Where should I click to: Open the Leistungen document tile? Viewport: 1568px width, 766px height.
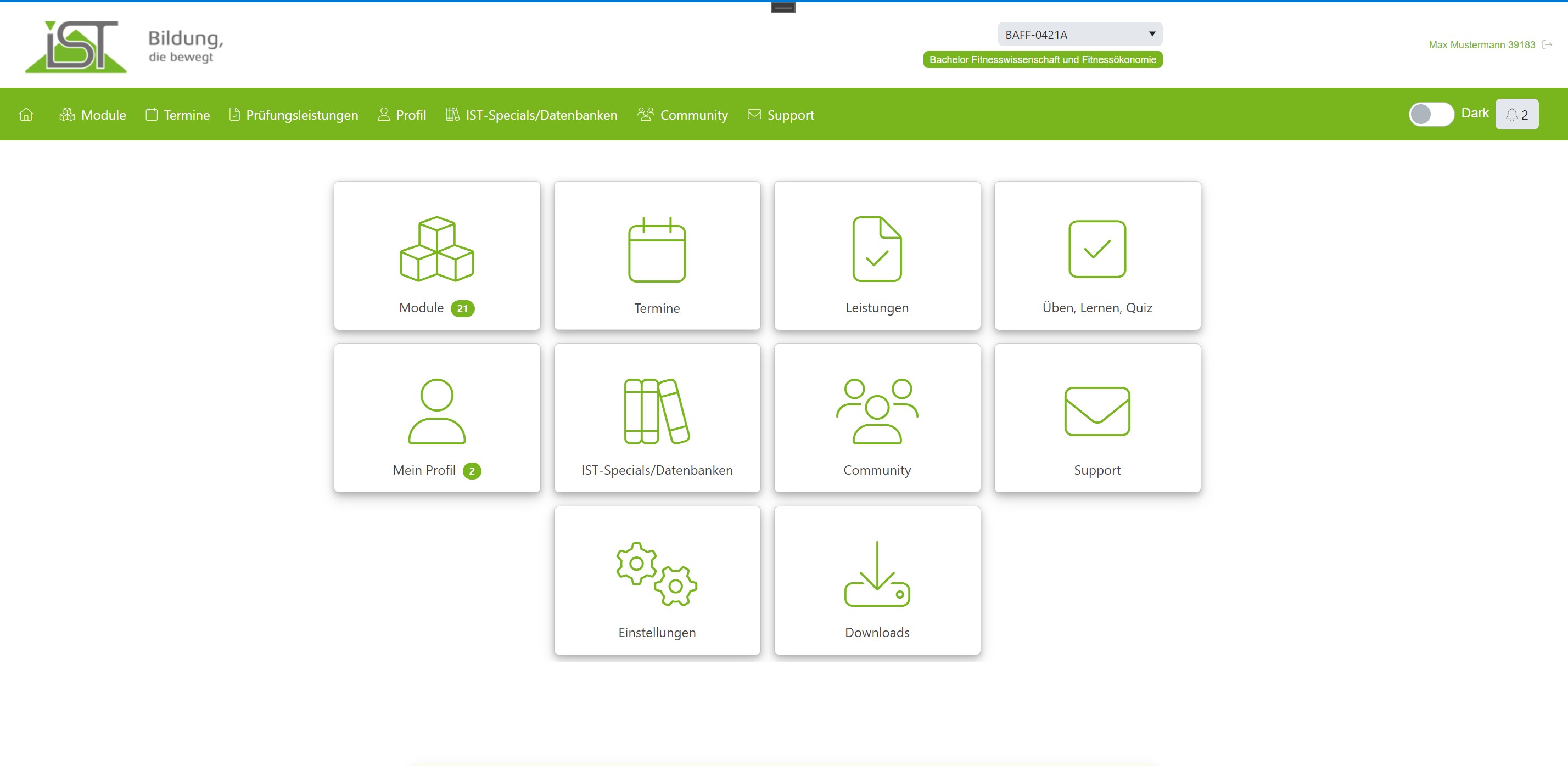tap(877, 256)
